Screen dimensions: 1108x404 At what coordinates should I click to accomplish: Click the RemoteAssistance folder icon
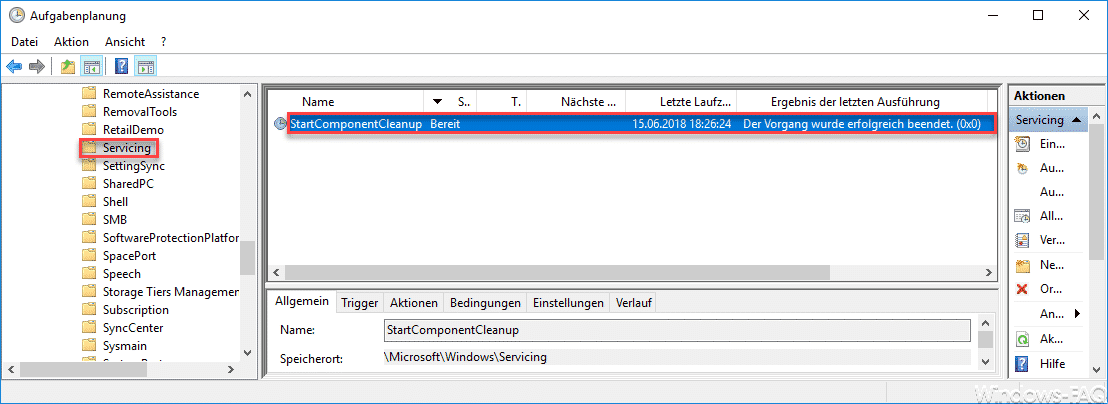pyautogui.click(x=88, y=93)
